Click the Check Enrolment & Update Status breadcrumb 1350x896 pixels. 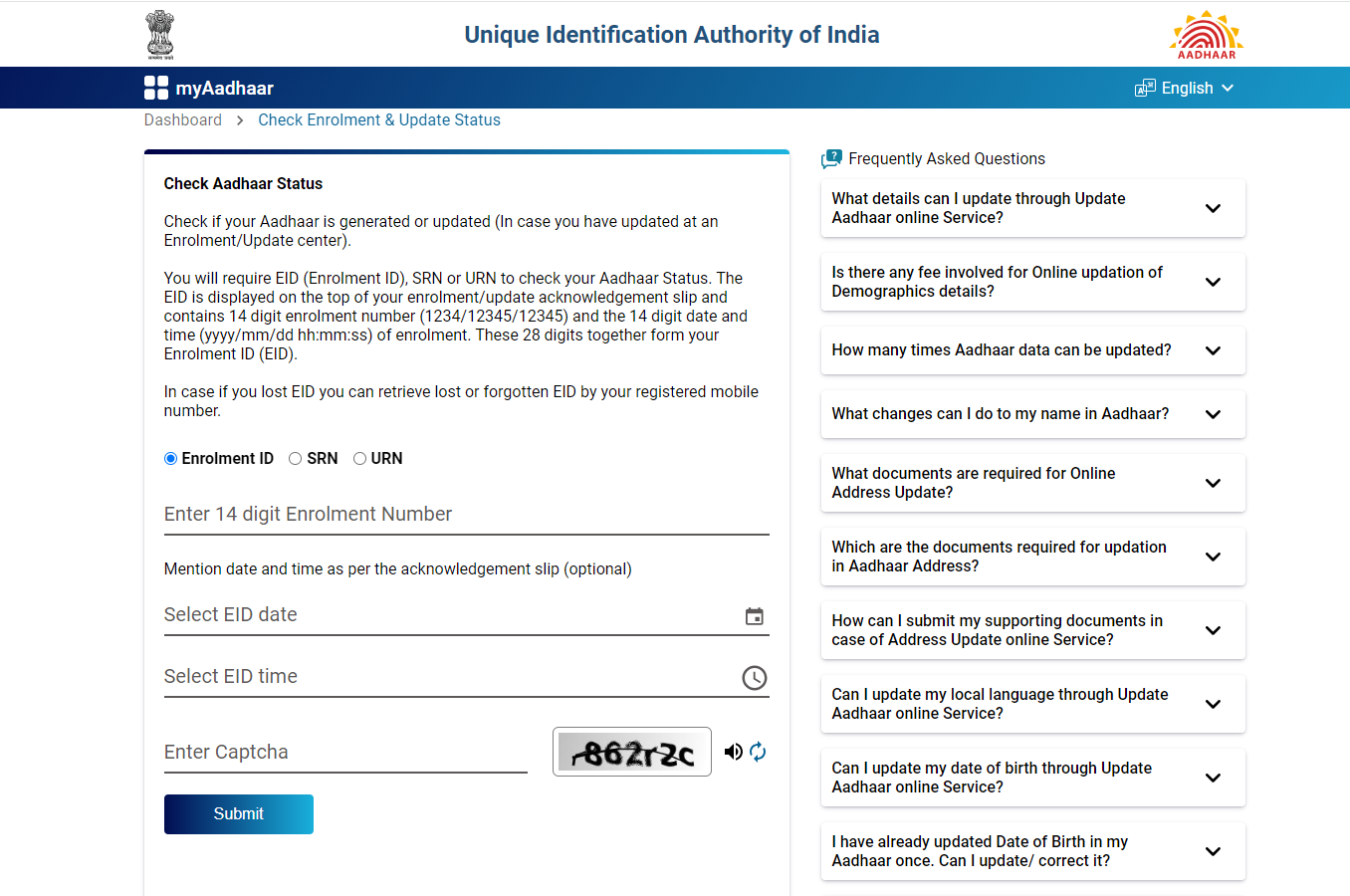coord(379,119)
